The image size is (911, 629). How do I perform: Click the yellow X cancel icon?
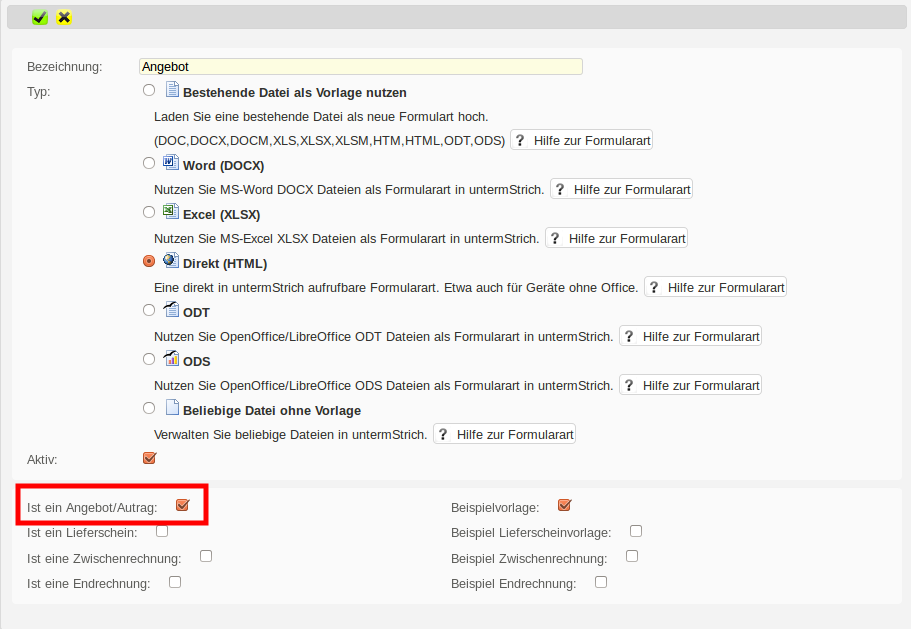pyautogui.click(x=64, y=17)
